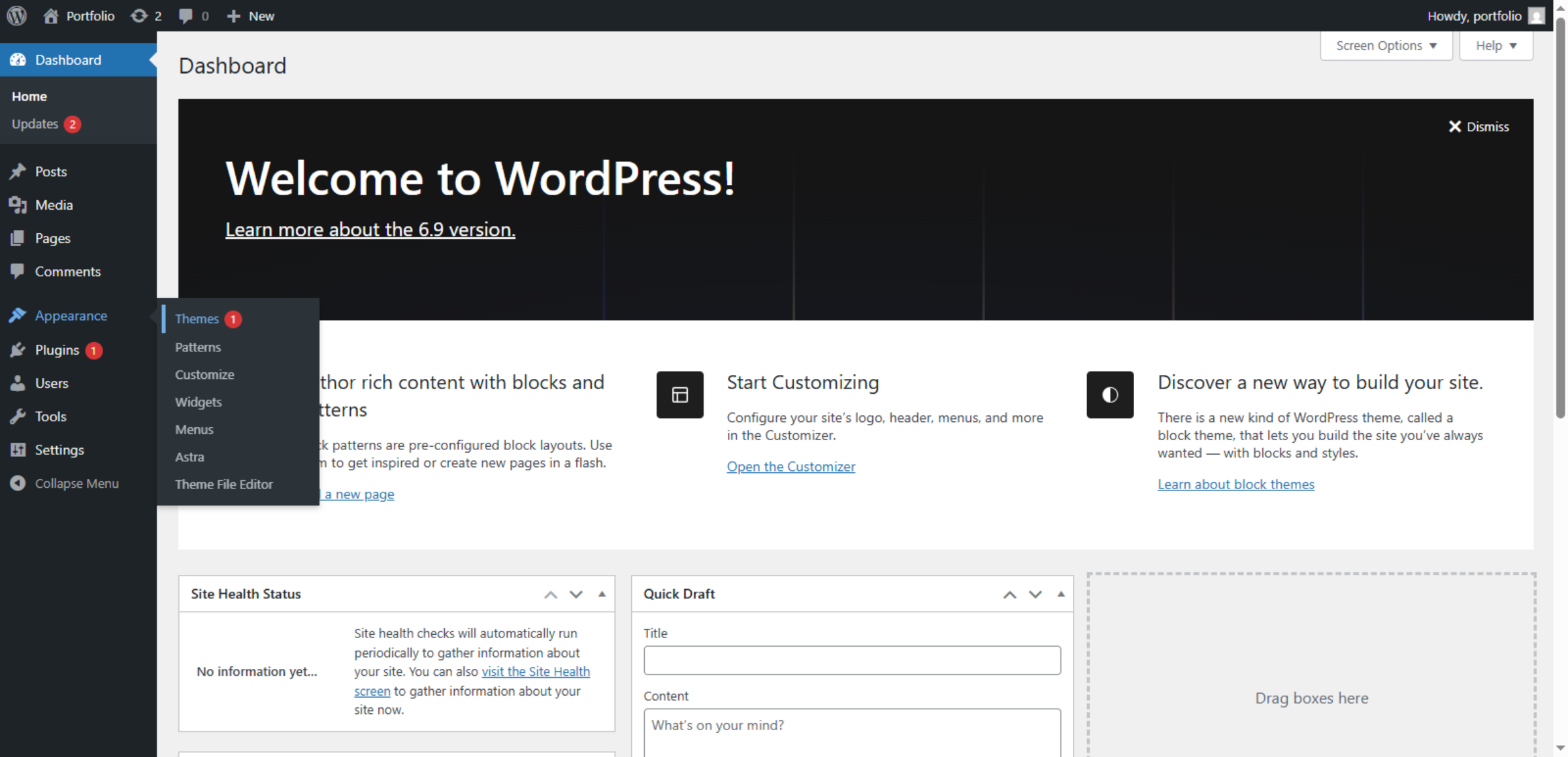Click the Open the Customizer link
The height and width of the screenshot is (757, 1568).
[791, 466]
